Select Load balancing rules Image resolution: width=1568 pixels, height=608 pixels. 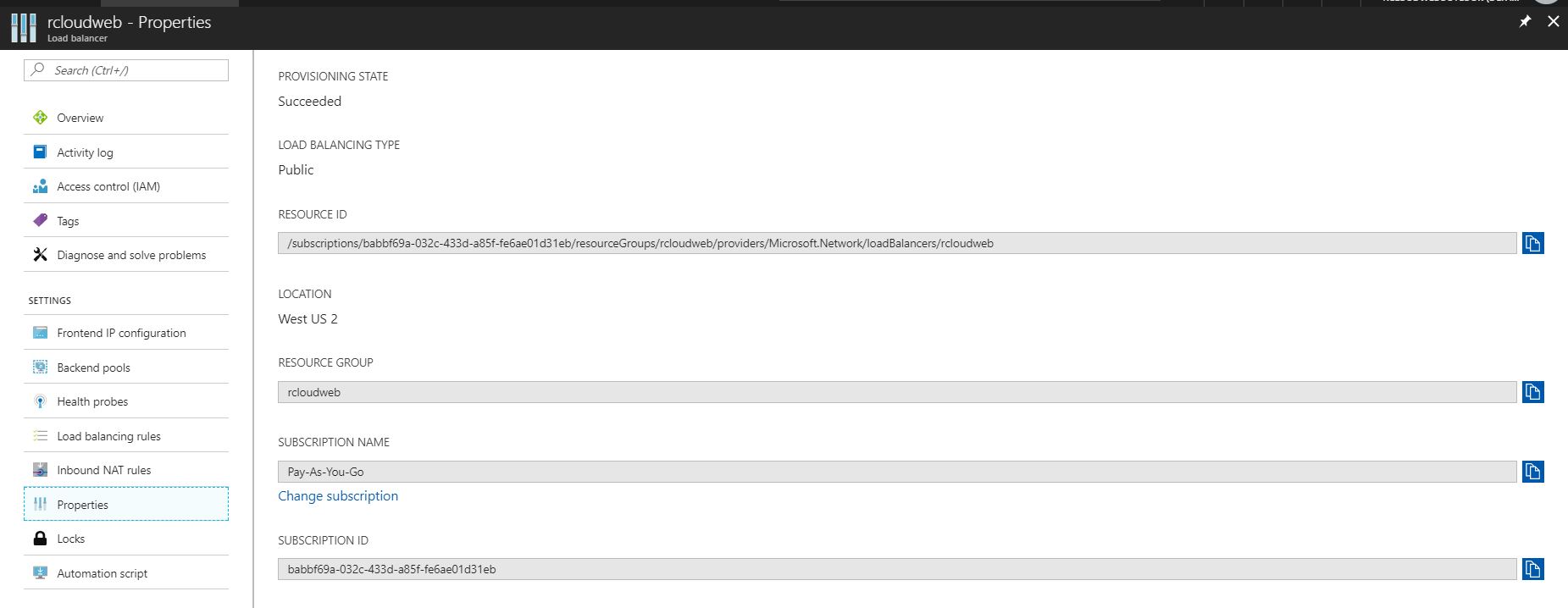(x=126, y=435)
